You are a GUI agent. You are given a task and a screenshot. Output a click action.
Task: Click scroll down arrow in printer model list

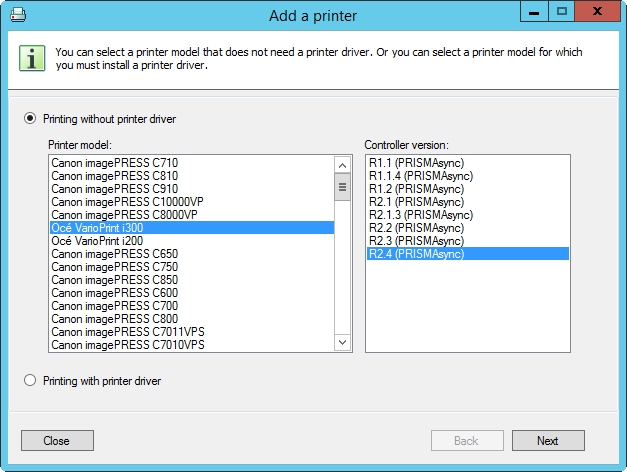click(342, 342)
